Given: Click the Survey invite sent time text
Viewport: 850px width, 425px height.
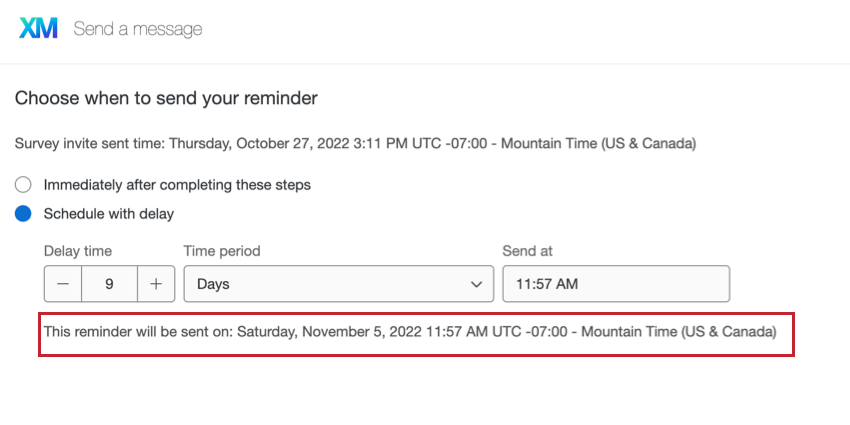Looking at the screenshot, I should (x=355, y=144).
